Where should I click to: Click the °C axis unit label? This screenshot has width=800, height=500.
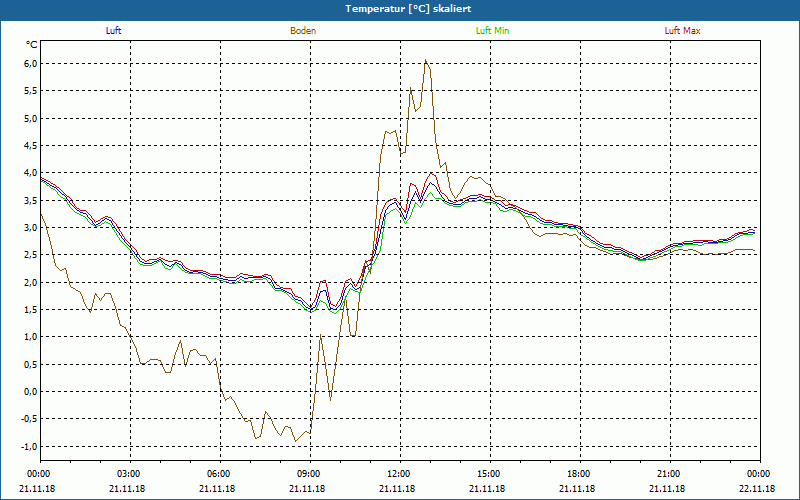click(32, 45)
